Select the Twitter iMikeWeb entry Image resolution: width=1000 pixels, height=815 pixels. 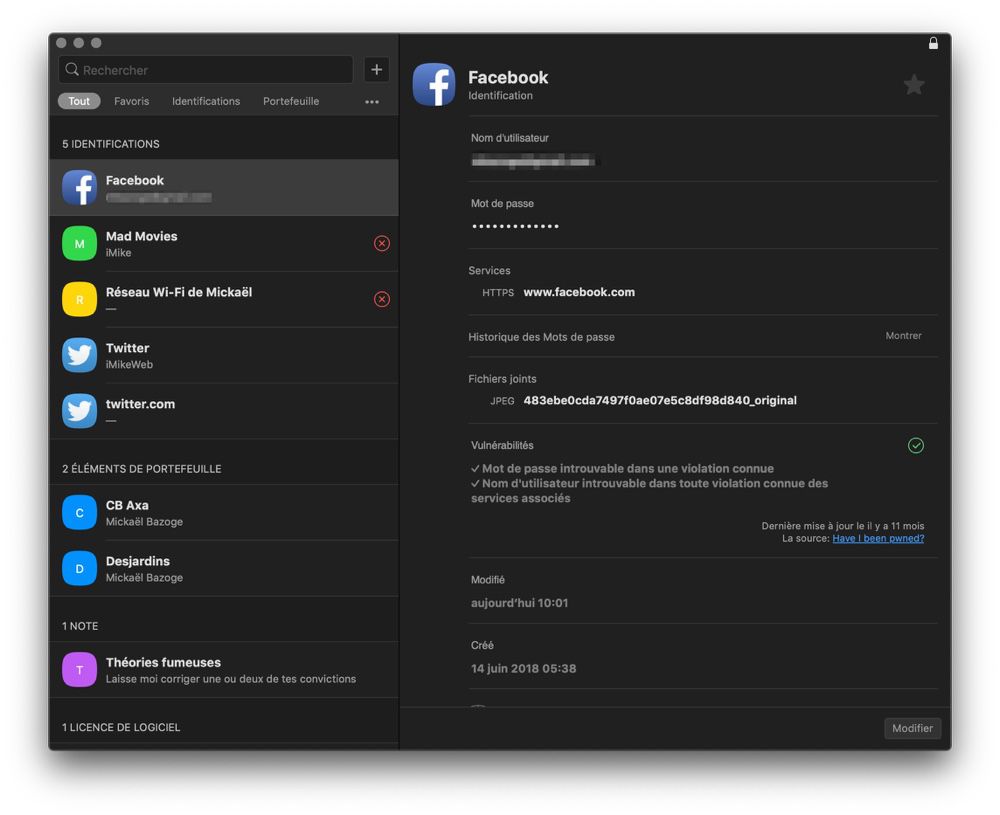(224, 355)
